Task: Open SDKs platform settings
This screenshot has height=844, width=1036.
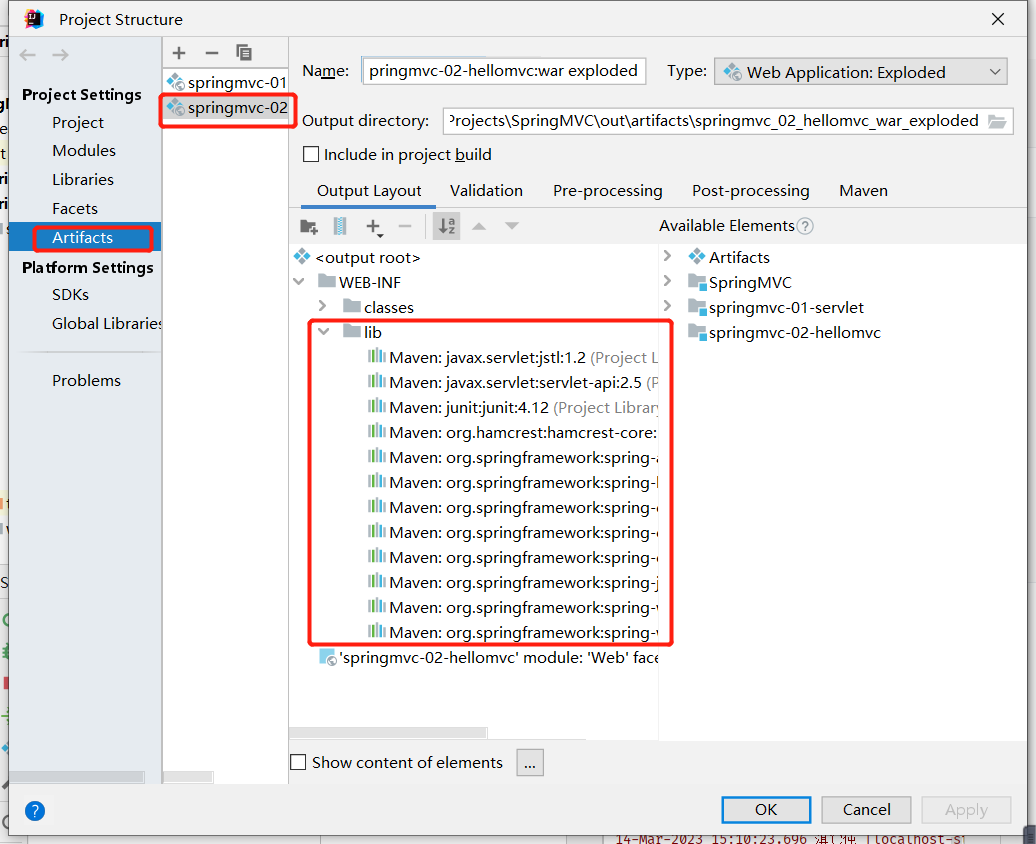Action: point(70,295)
